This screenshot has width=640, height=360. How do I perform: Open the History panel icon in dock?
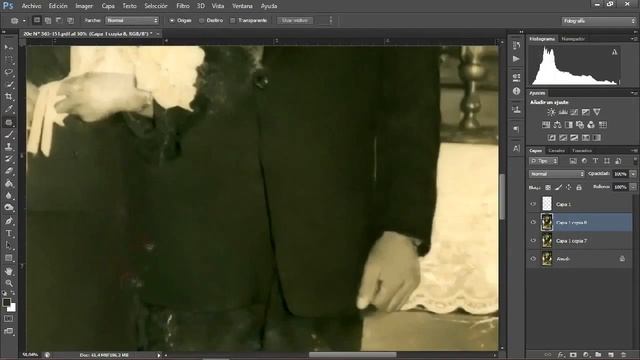[516, 45]
